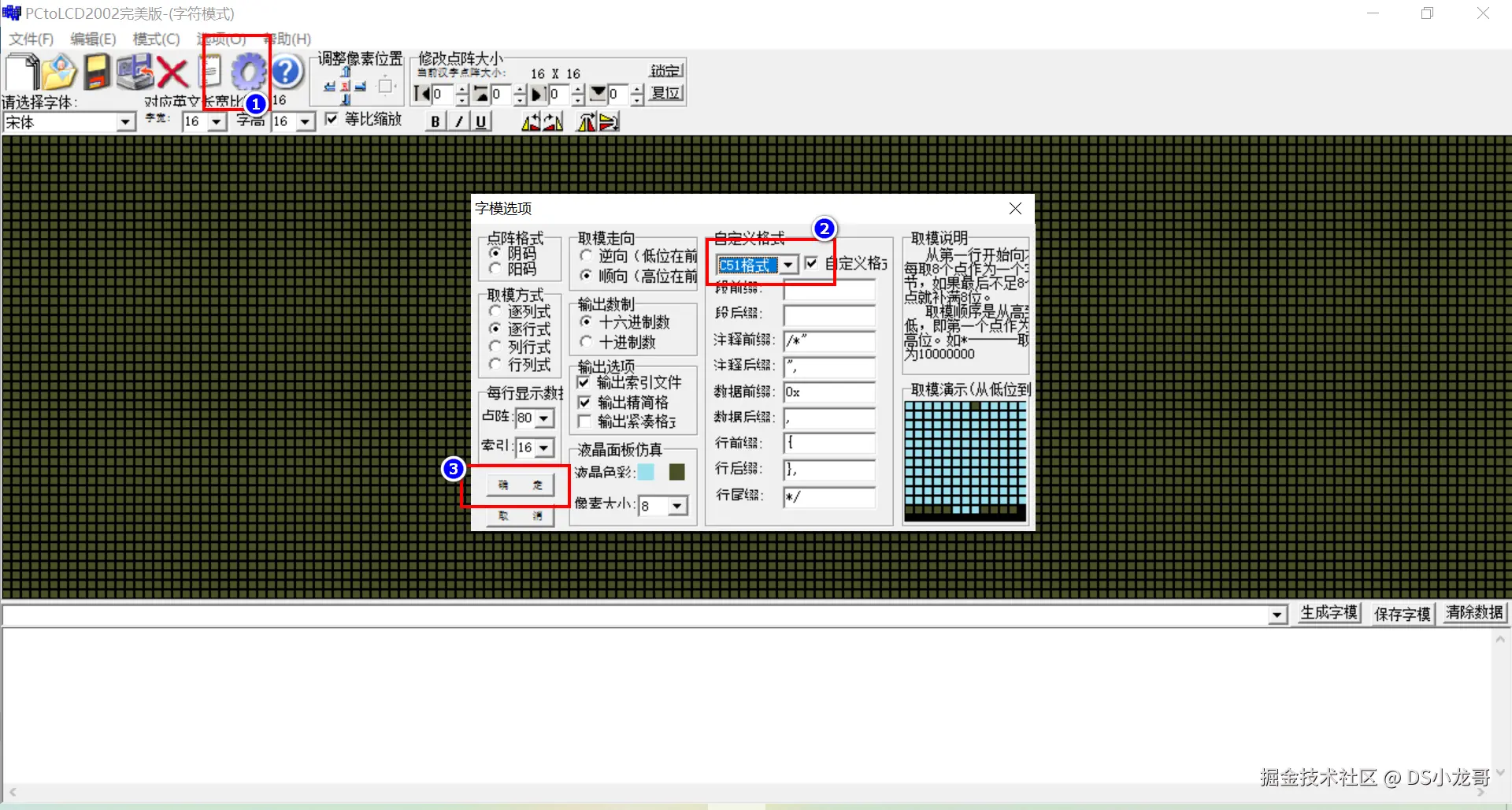Click the save font module icon
The image size is (1512, 810).
coord(96,71)
